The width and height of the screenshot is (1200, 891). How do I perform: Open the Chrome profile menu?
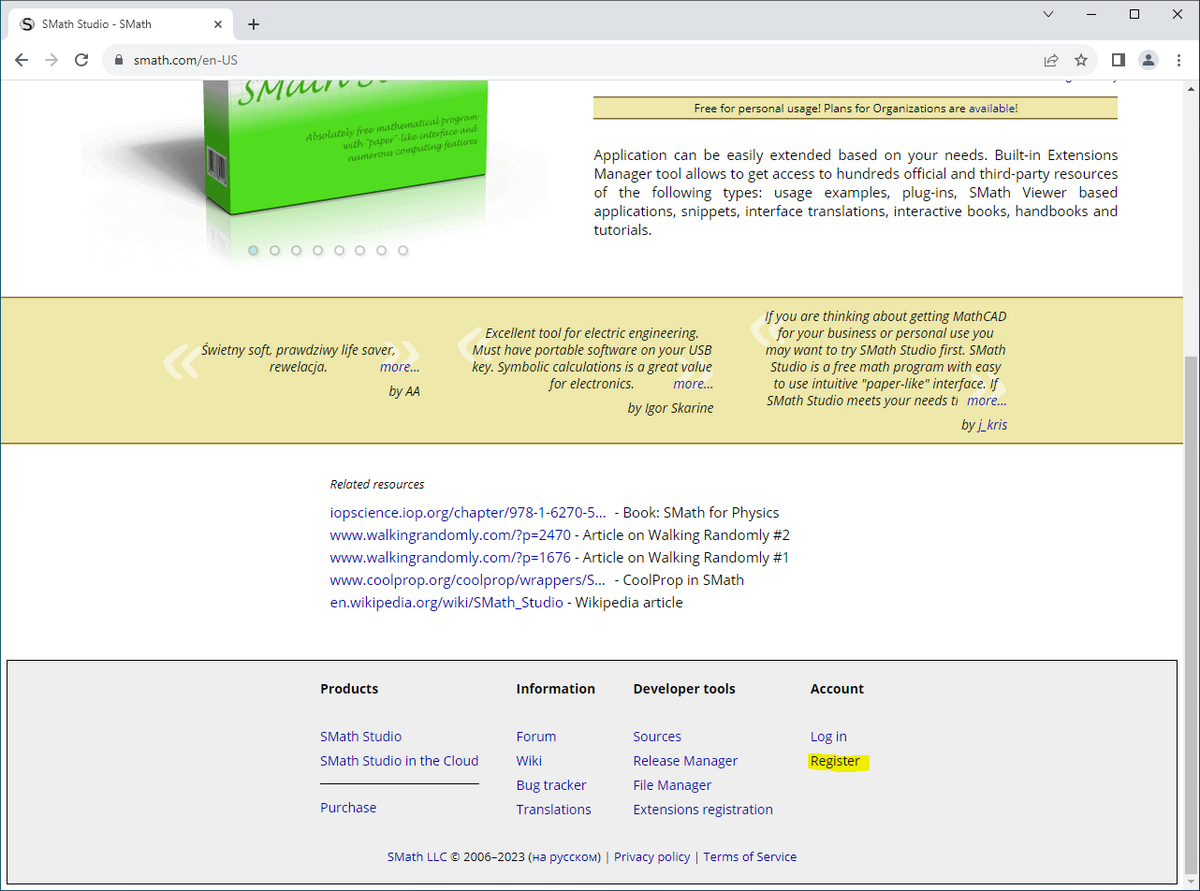[x=1148, y=60]
